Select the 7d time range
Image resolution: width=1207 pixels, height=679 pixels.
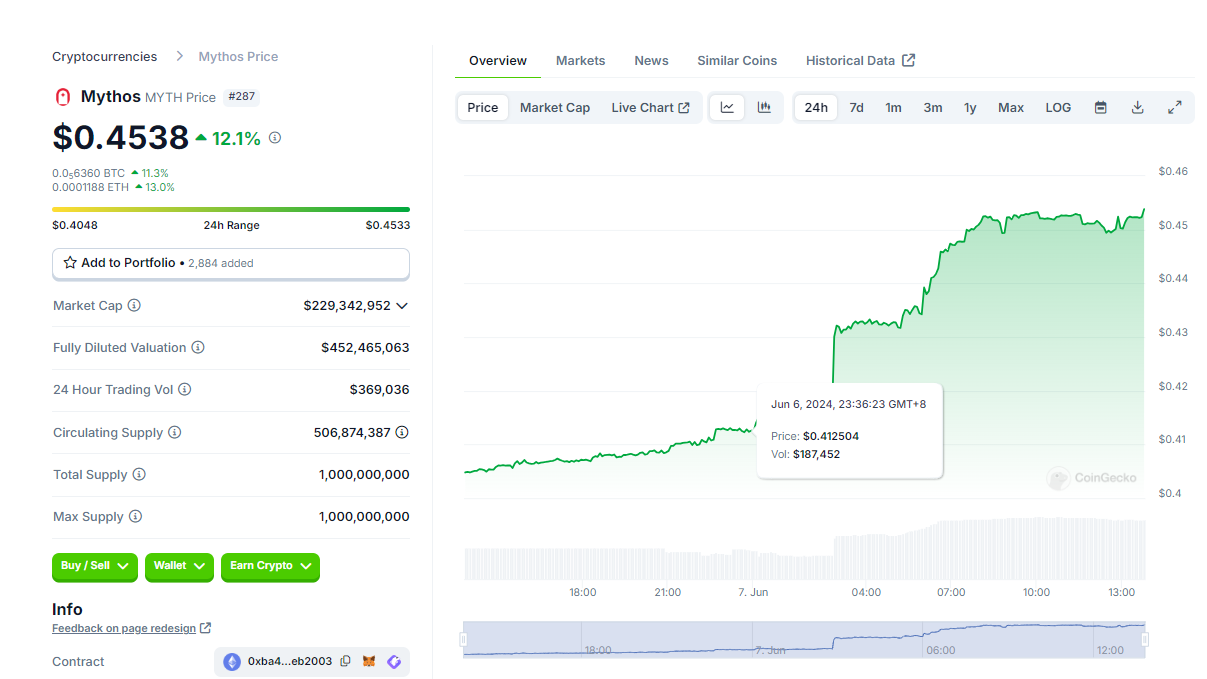856,108
